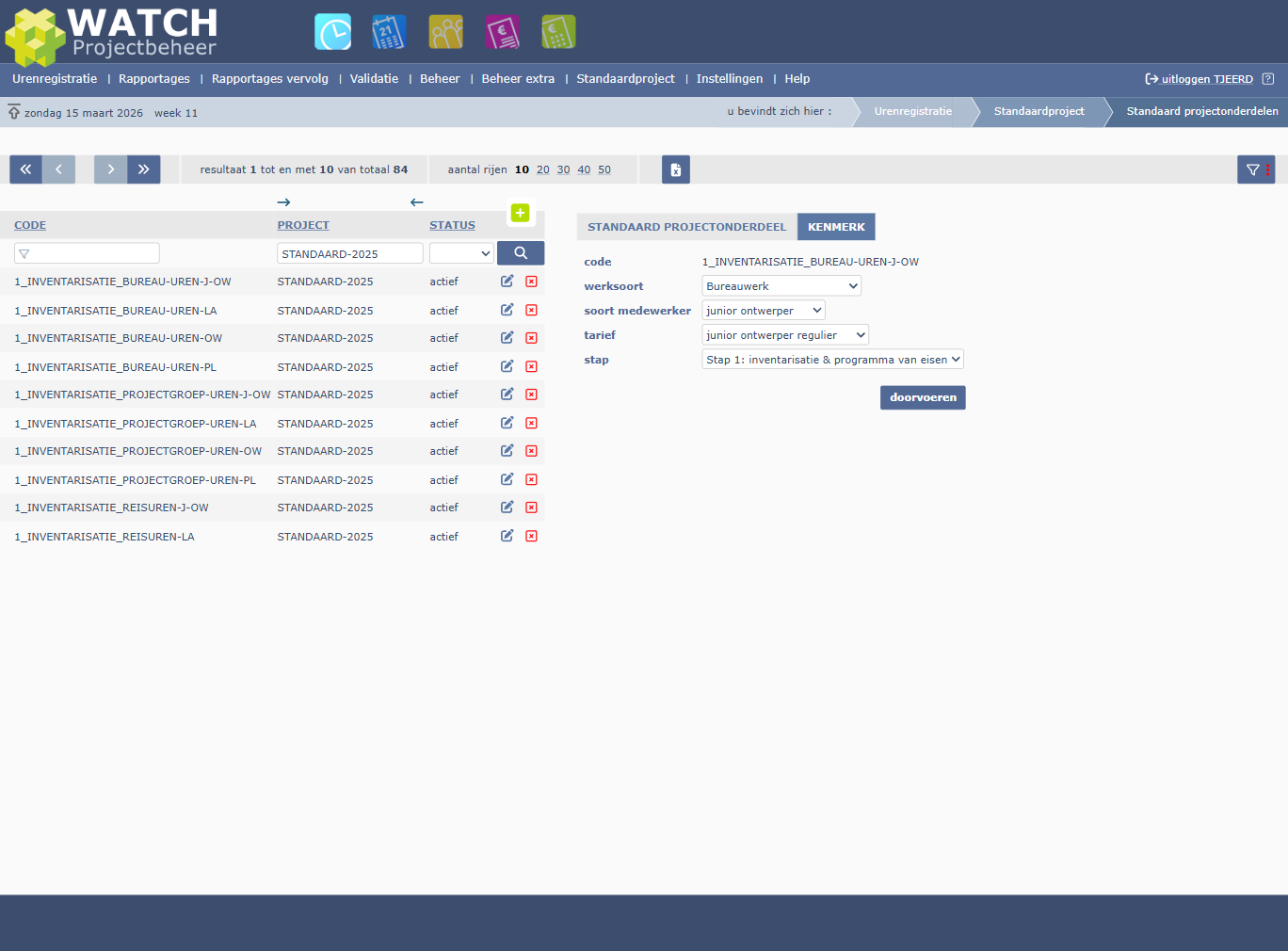
Task: Open the status filter dropdown
Action: (x=461, y=253)
